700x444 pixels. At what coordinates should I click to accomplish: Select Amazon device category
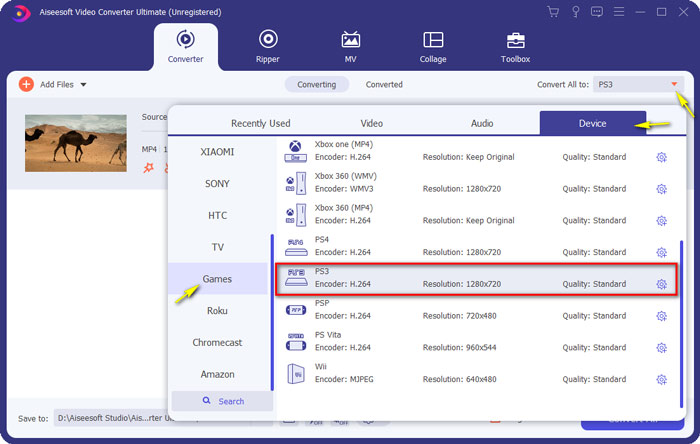pos(217,374)
